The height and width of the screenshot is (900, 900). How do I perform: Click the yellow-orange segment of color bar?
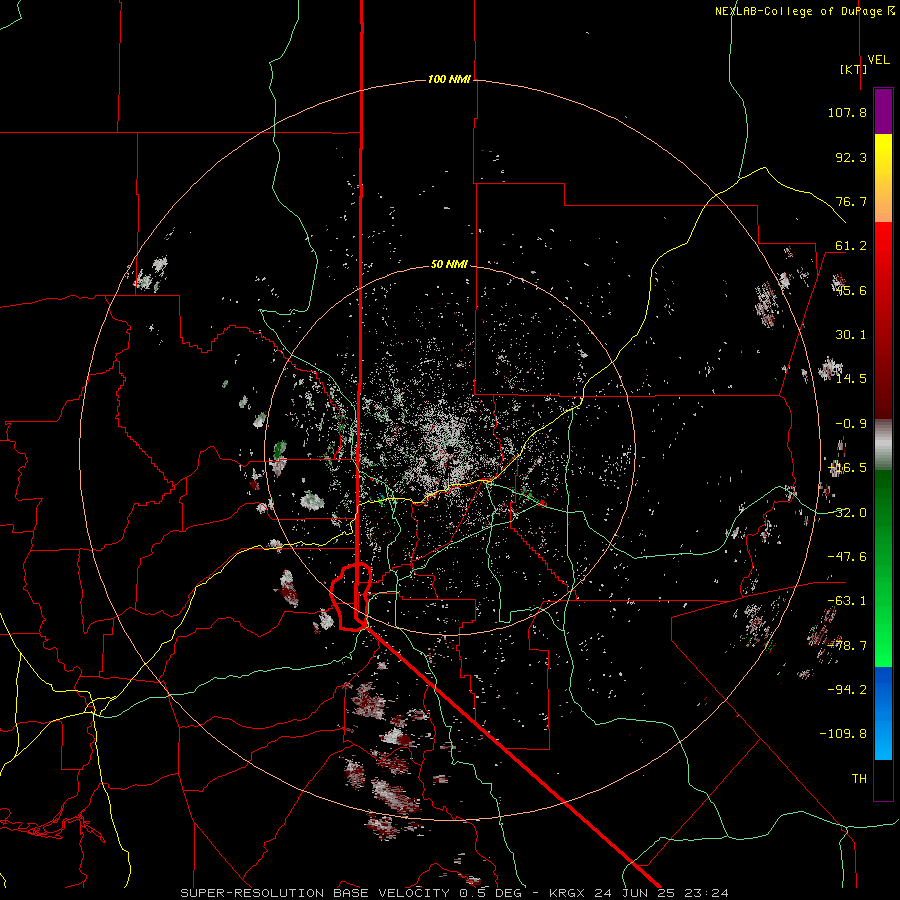(x=883, y=178)
